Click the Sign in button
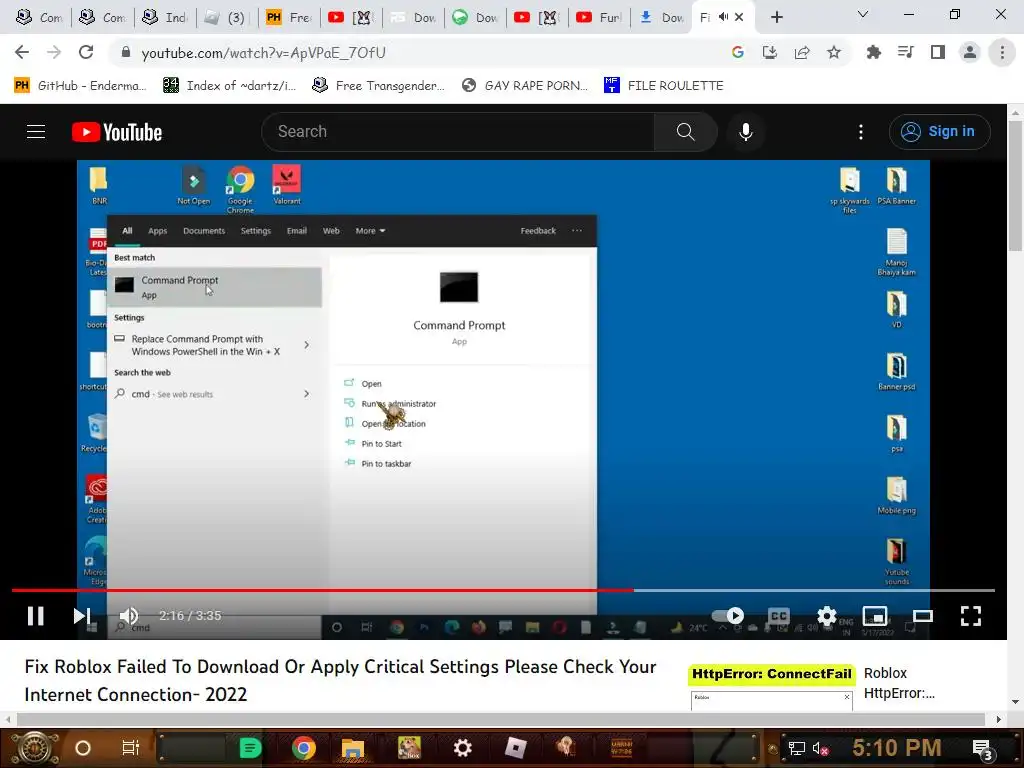1024x768 pixels. click(939, 132)
